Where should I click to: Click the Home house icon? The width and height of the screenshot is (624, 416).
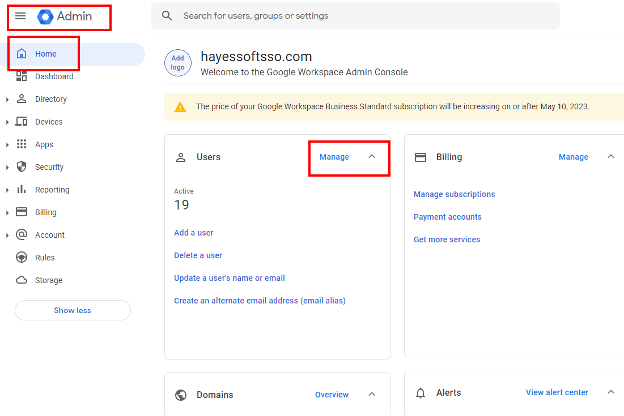pyautogui.click(x=21, y=53)
